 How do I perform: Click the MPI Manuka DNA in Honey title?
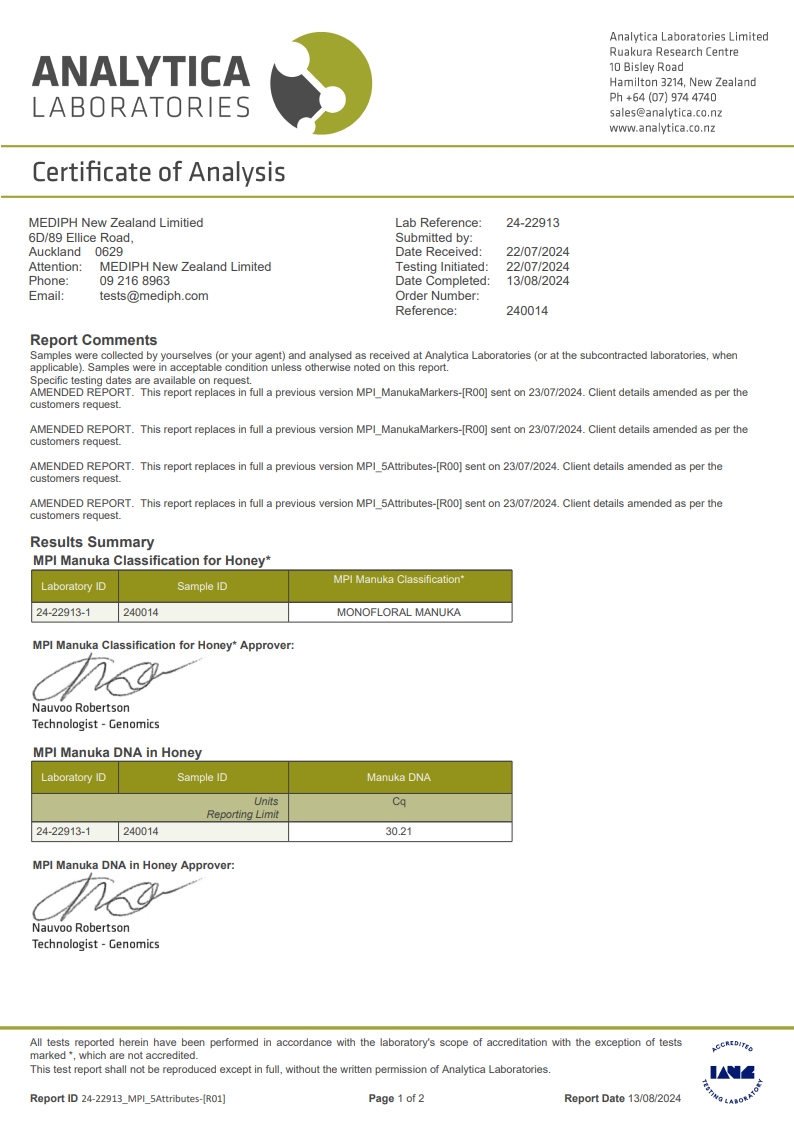[x=117, y=753]
